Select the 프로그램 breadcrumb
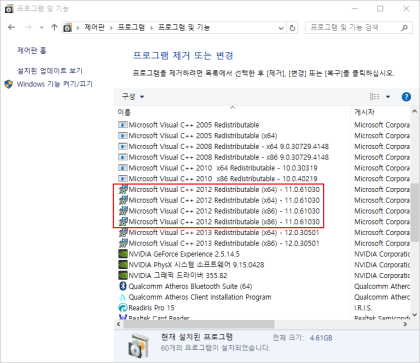The image size is (420, 363). pyautogui.click(x=131, y=27)
